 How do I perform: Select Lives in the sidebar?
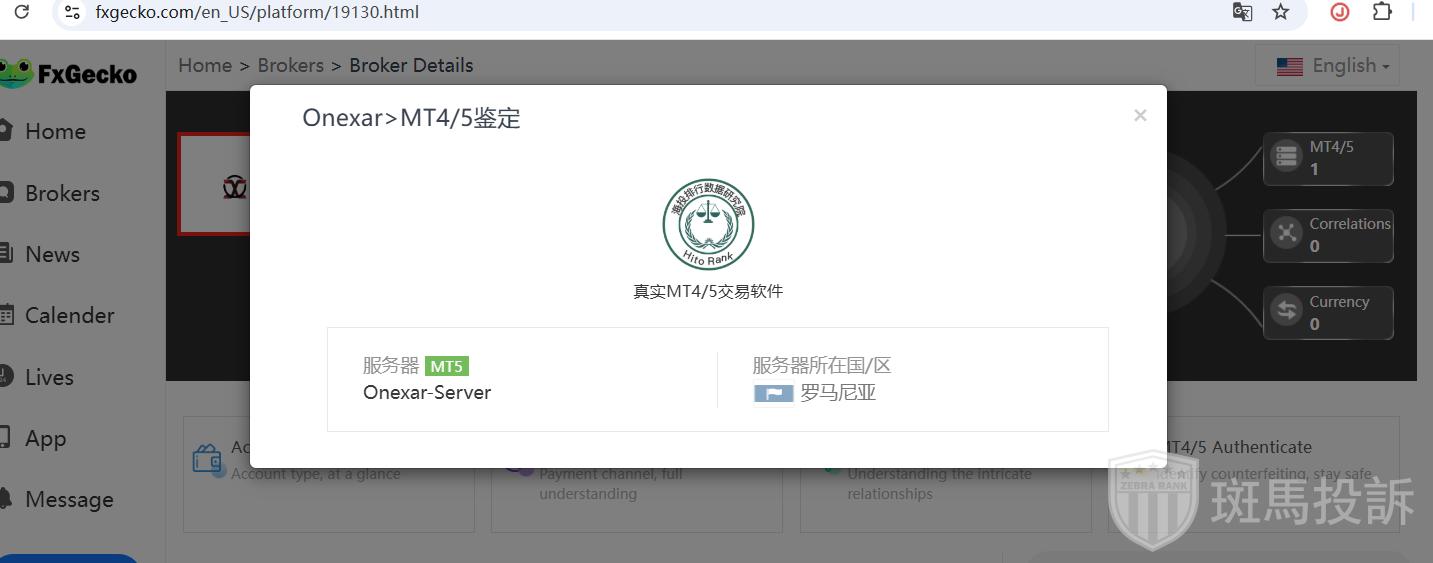click(x=49, y=377)
